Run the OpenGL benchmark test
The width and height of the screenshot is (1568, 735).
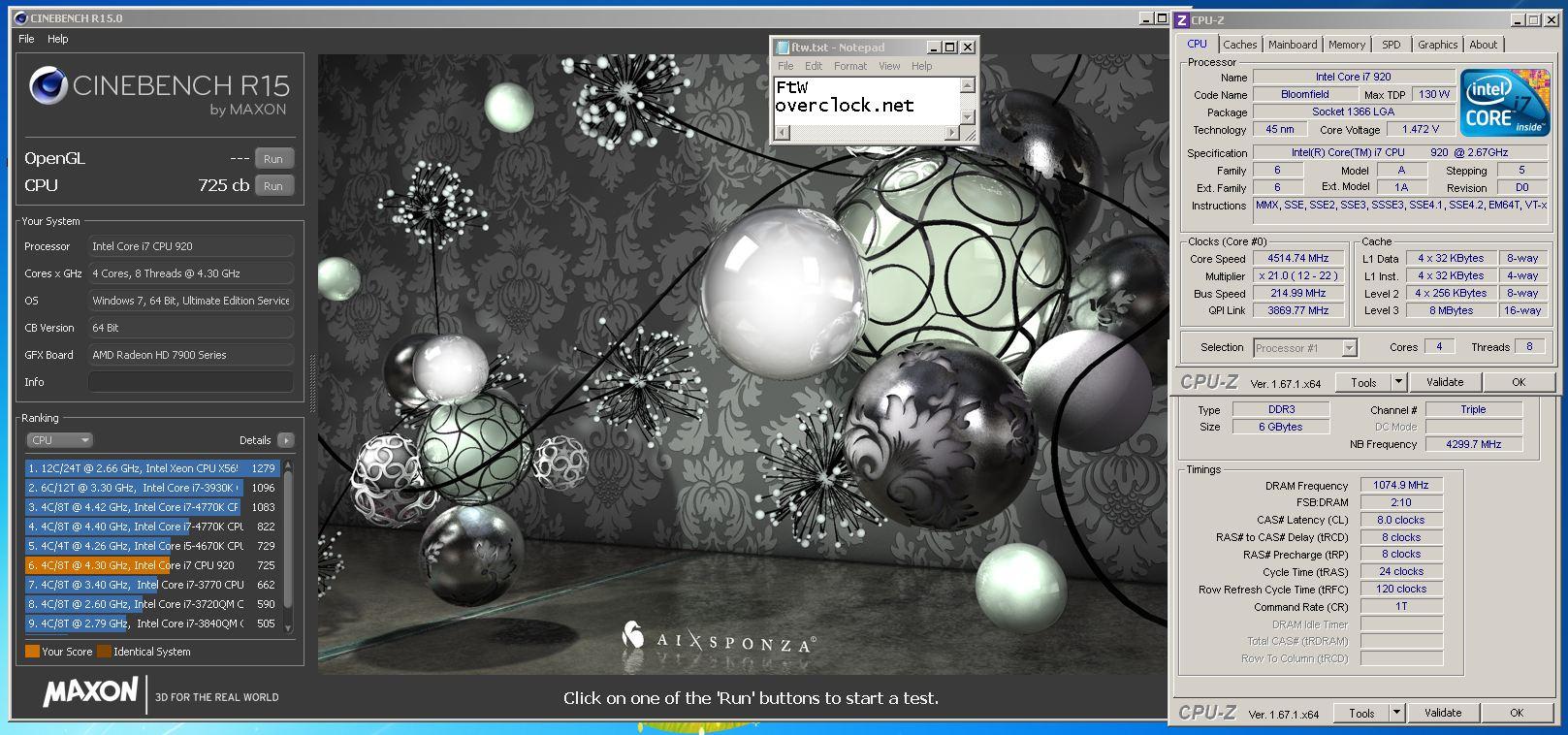pyautogui.click(x=273, y=159)
